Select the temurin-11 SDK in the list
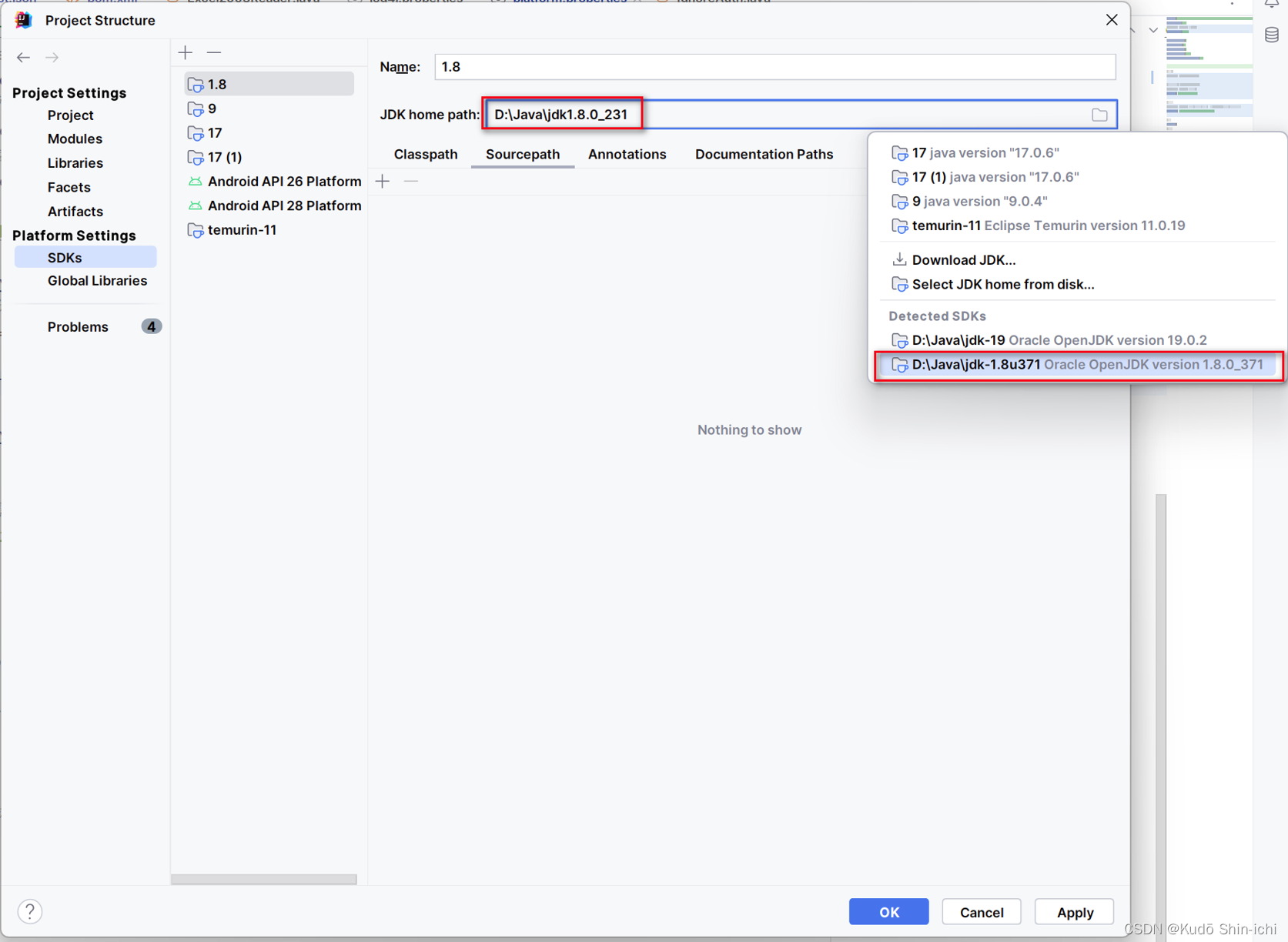1288x942 pixels. coord(269,229)
